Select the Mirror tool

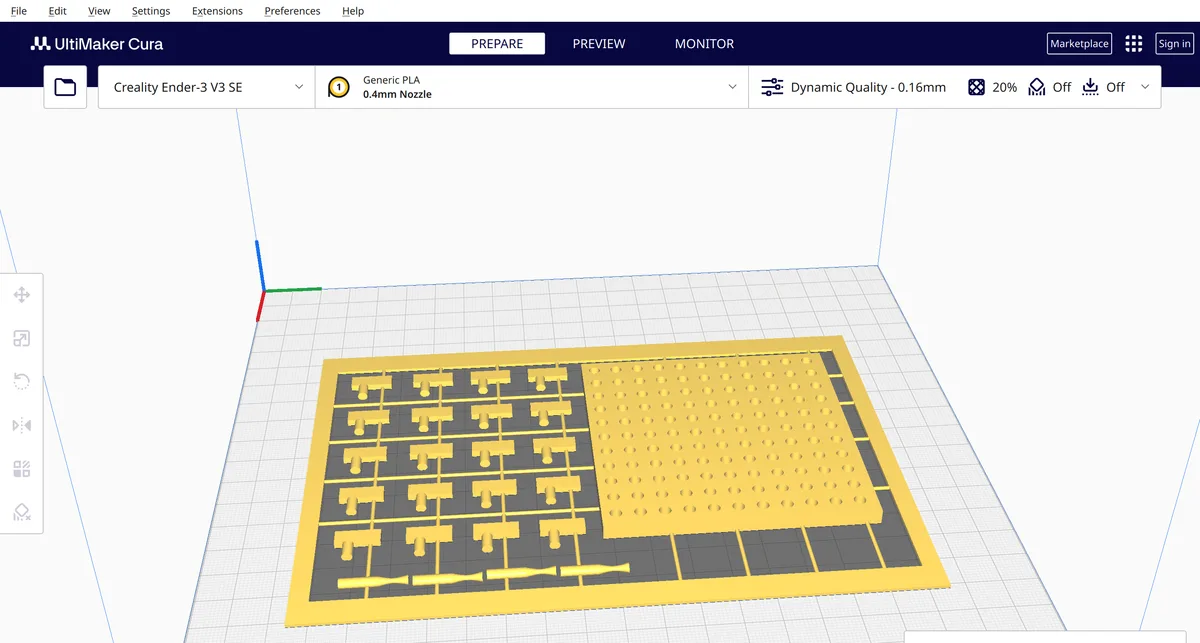21,425
